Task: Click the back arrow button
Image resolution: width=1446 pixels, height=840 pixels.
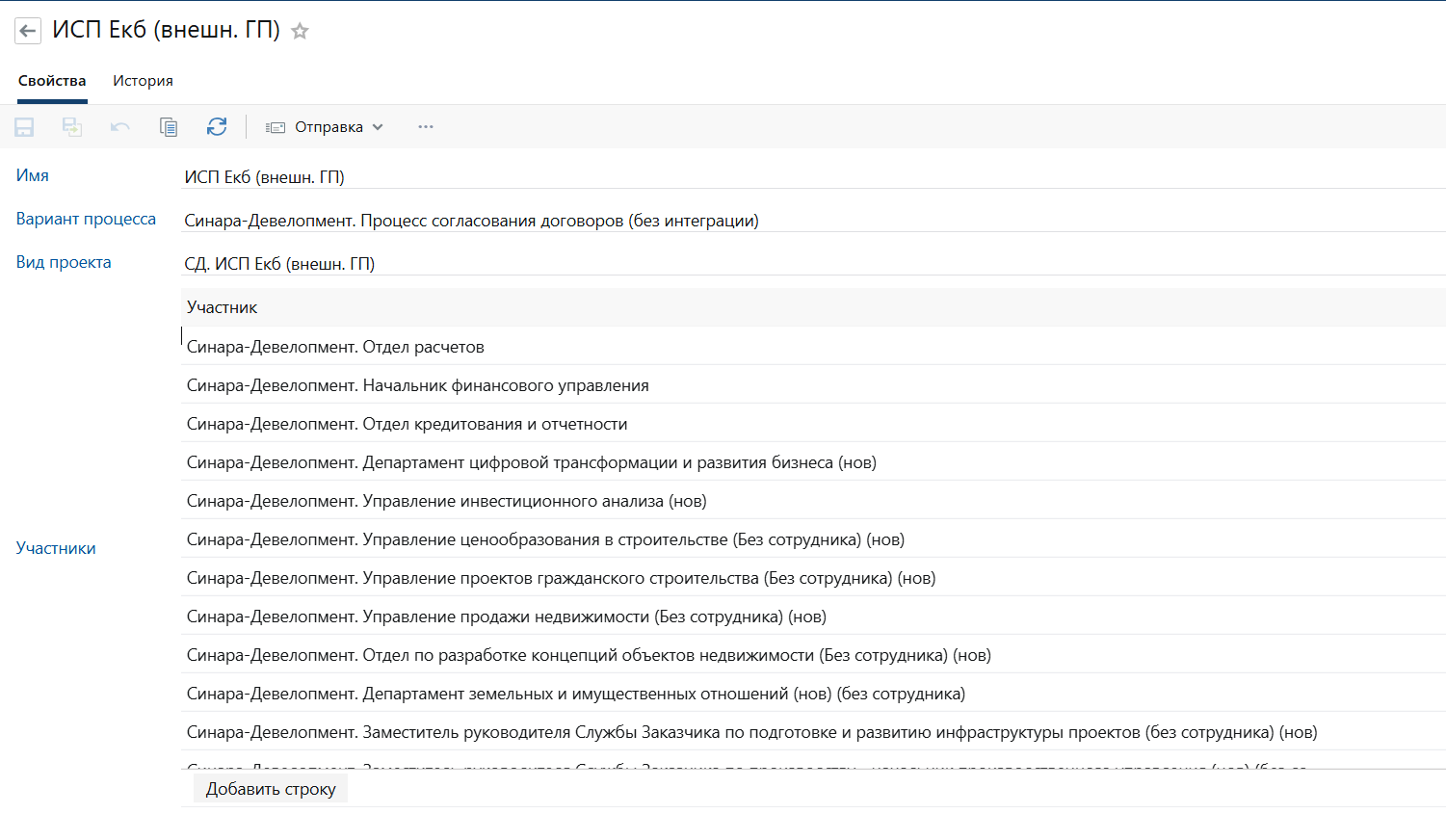Action: [x=28, y=31]
